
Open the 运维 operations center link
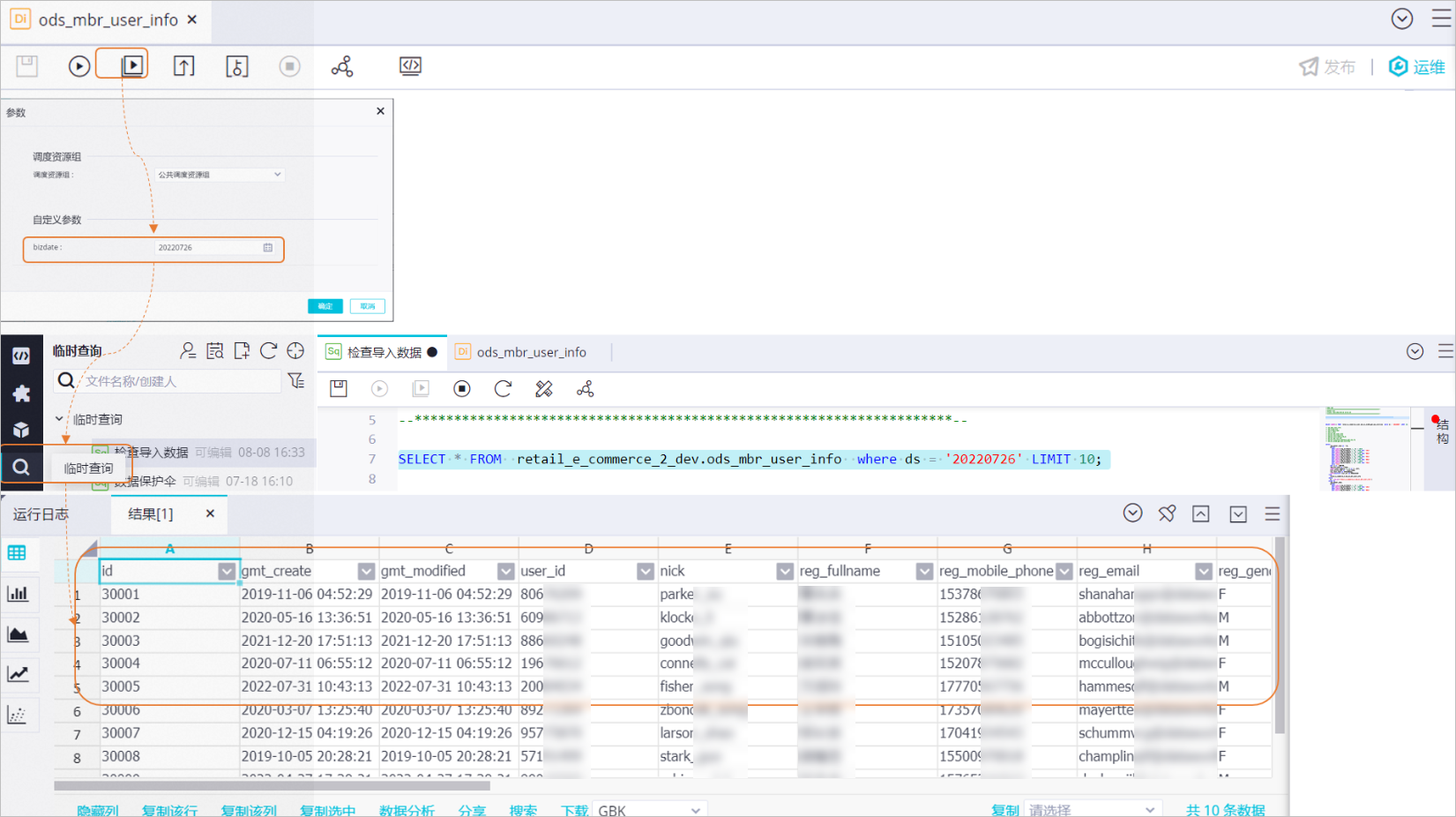1416,67
